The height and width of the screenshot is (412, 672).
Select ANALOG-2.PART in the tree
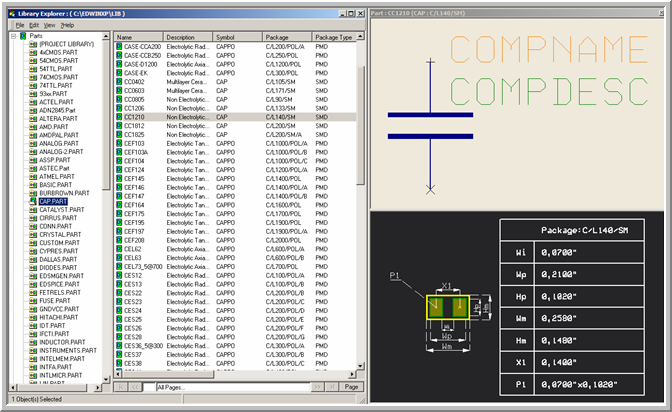click(61, 152)
